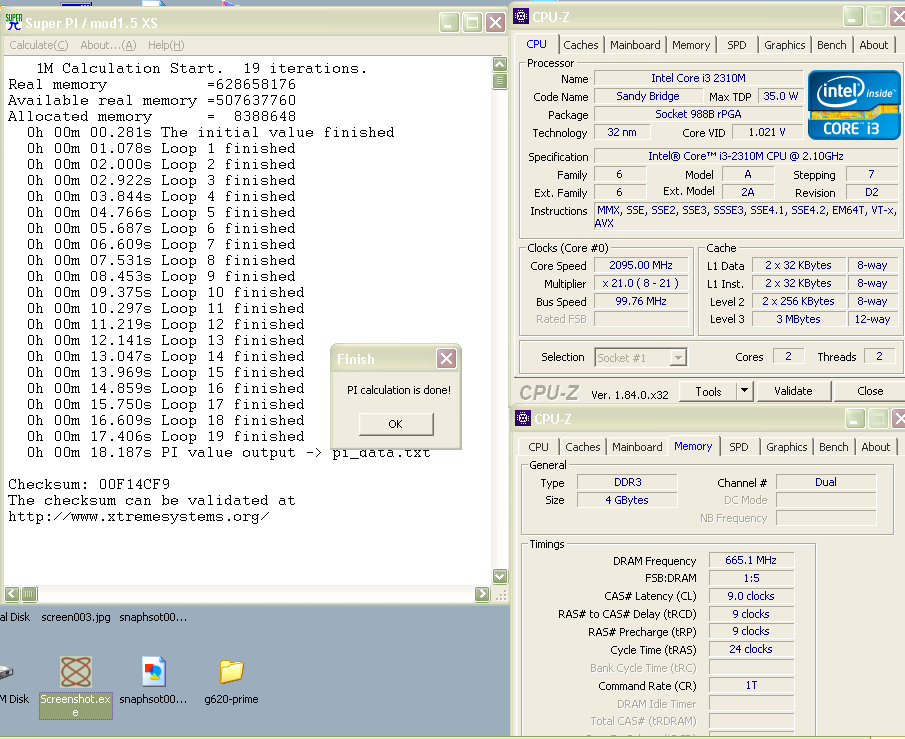
Task: Click the upper CPU-Z window title icon
Action: [x=521, y=16]
